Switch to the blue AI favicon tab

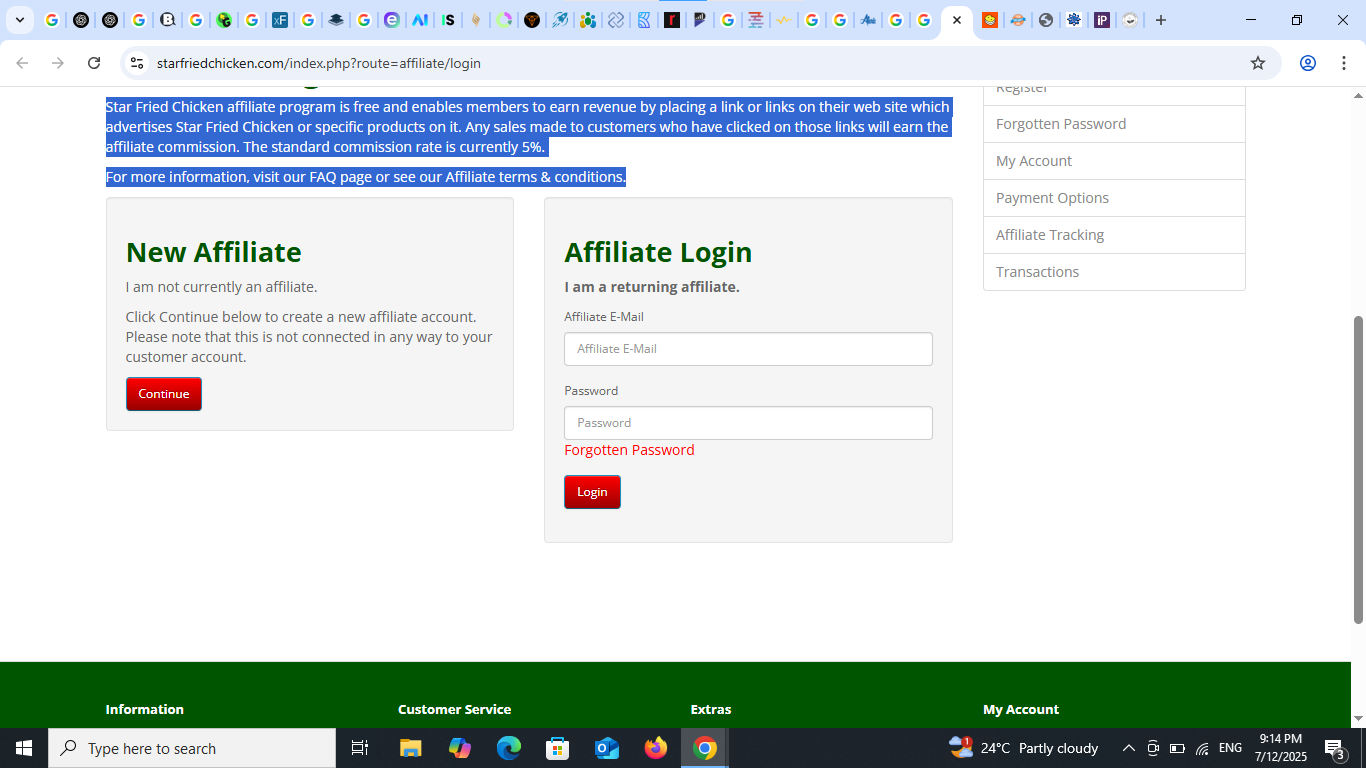pyautogui.click(x=420, y=20)
